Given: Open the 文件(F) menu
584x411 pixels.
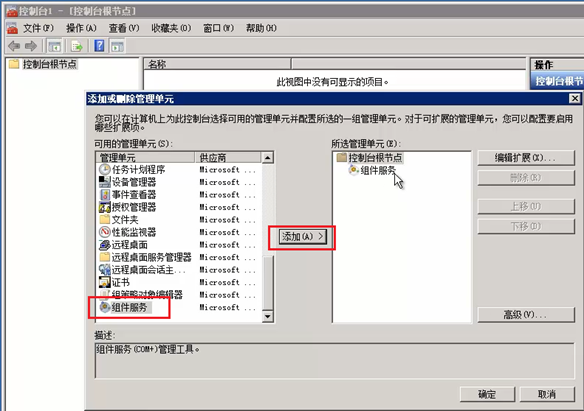Looking at the screenshot, I should click(38, 28).
